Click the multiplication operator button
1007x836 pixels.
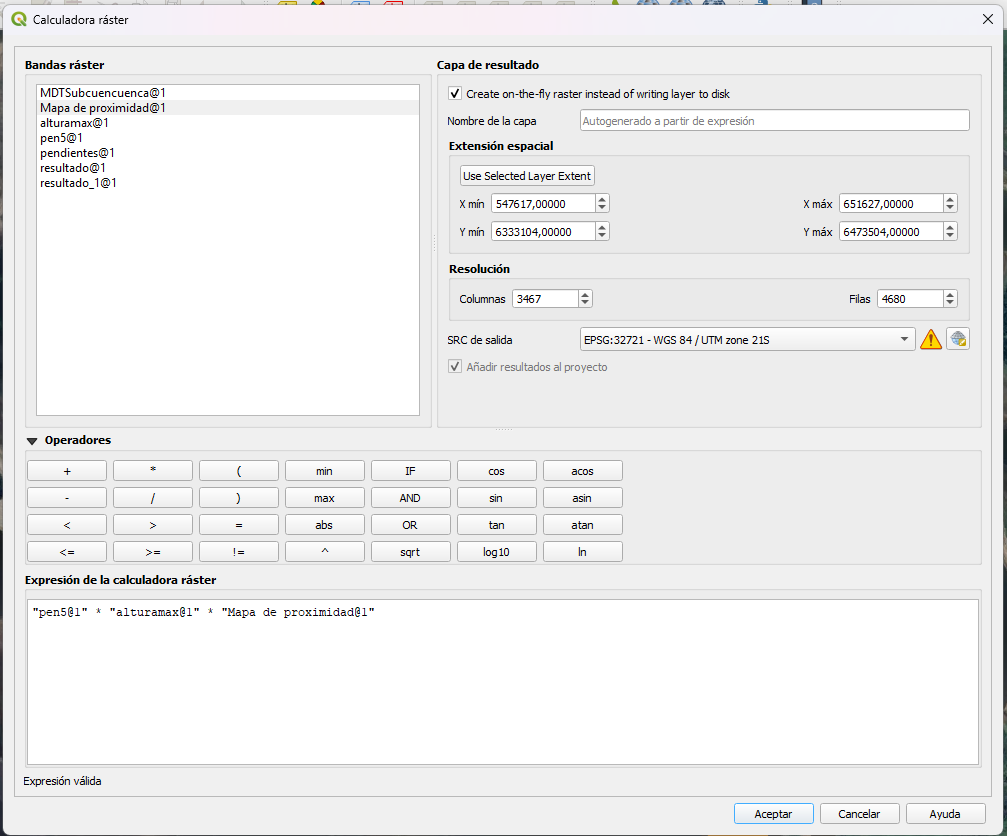click(x=152, y=471)
